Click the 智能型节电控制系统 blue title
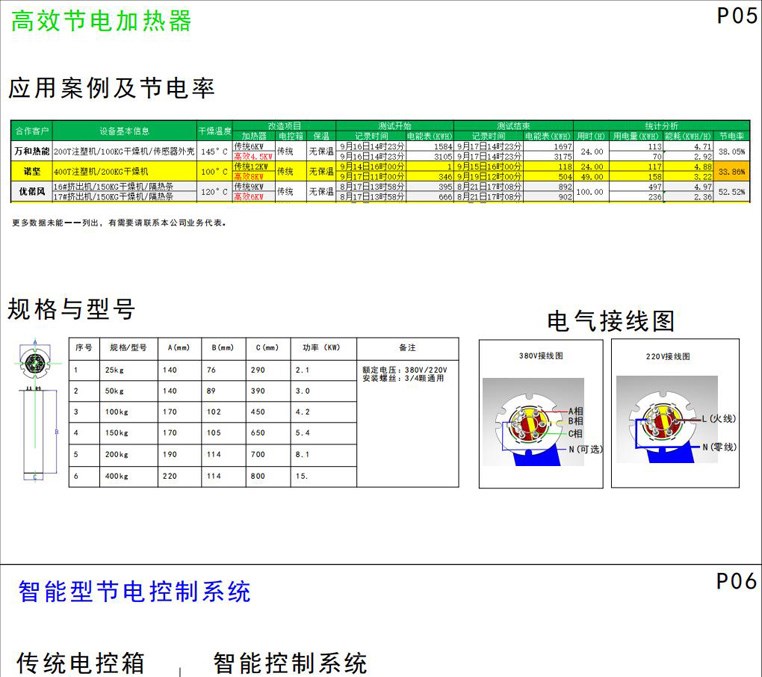This screenshot has height=677, width=762. click(x=134, y=592)
